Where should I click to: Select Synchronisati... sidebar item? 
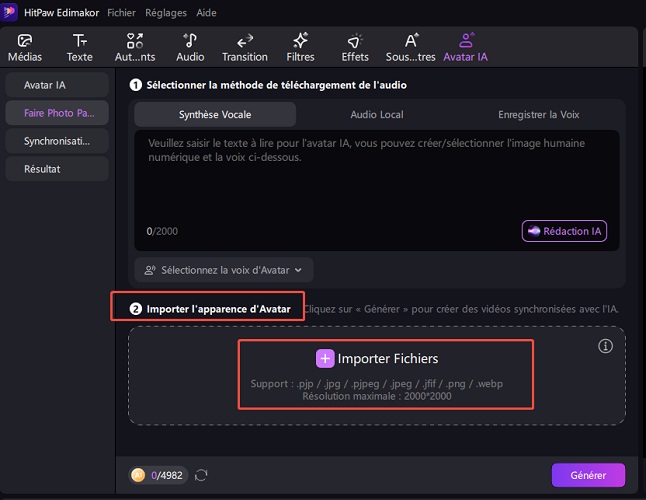[x=57, y=141]
